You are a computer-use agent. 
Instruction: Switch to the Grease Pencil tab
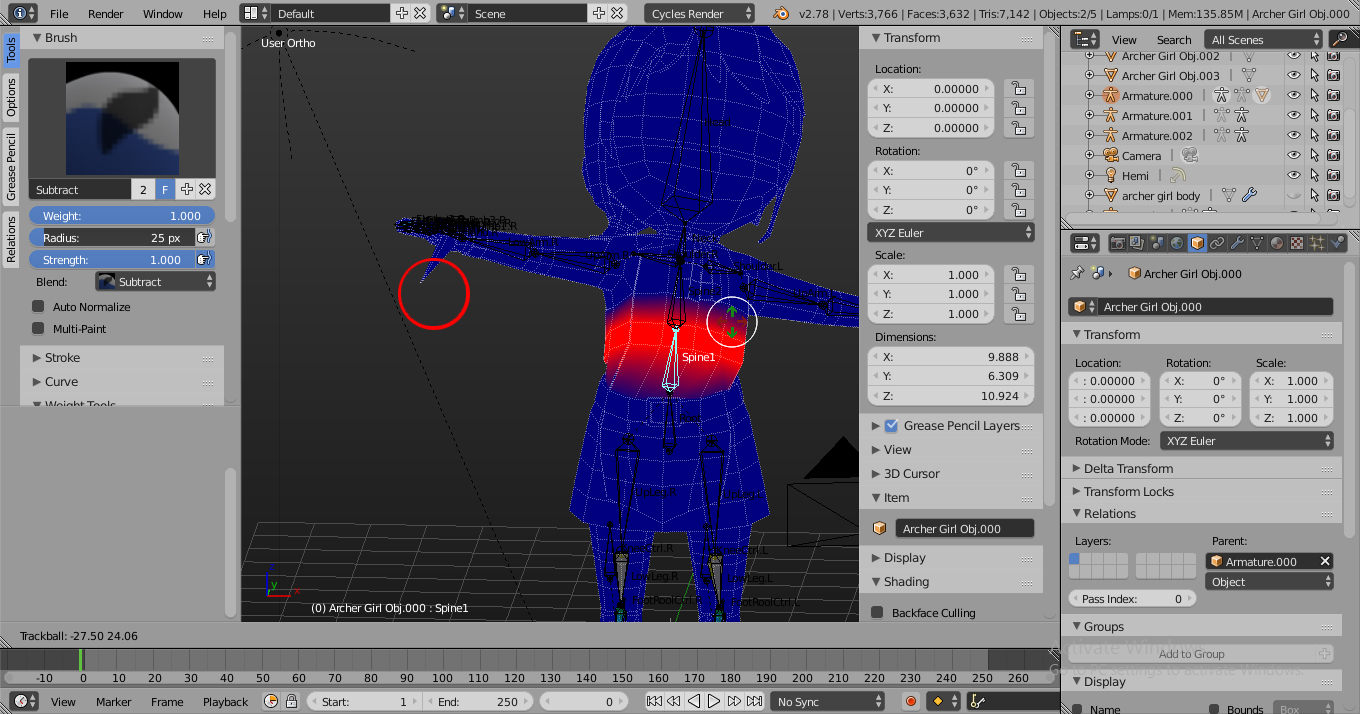[x=11, y=167]
